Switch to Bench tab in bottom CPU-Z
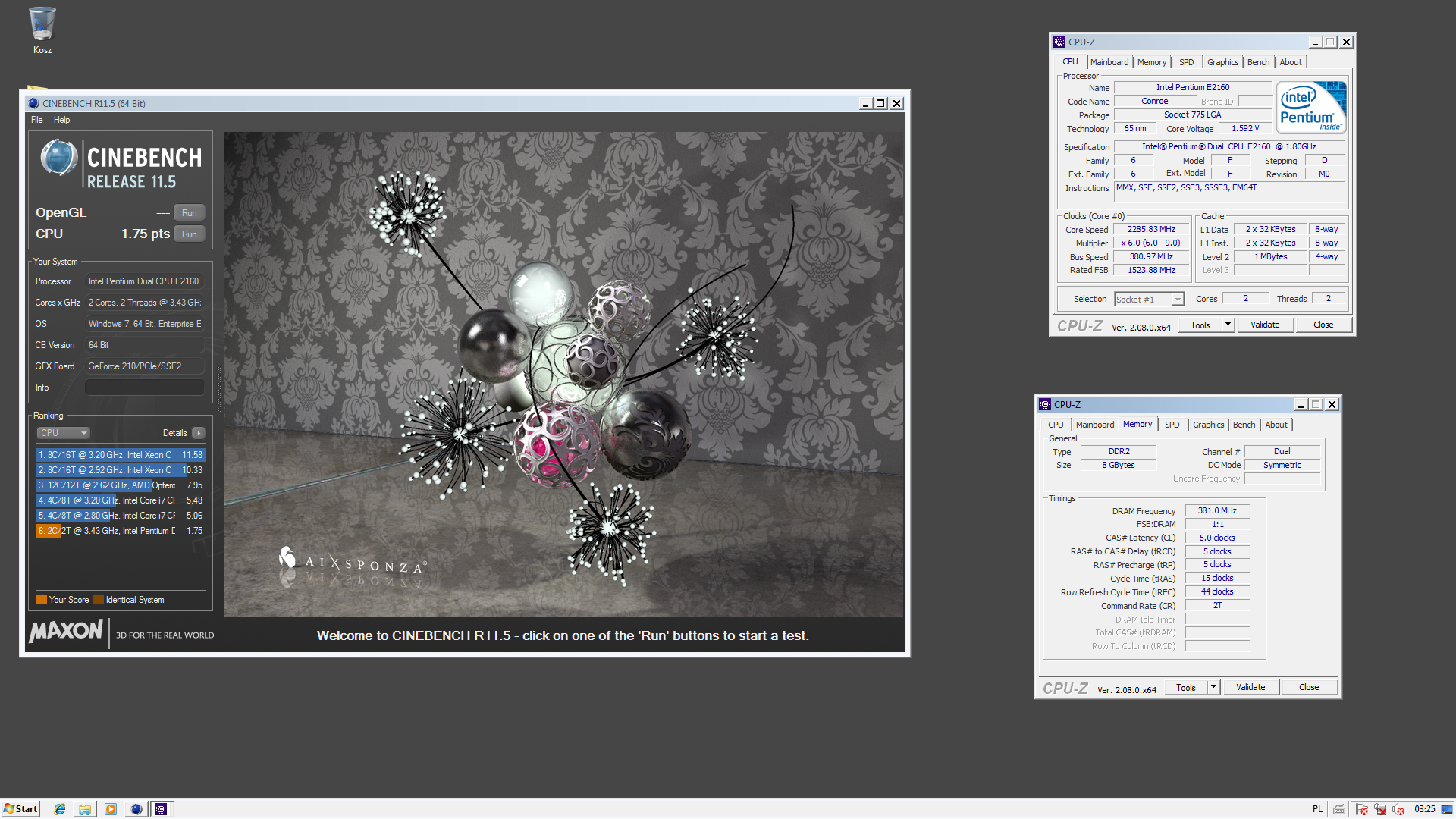 click(x=1244, y=425)
